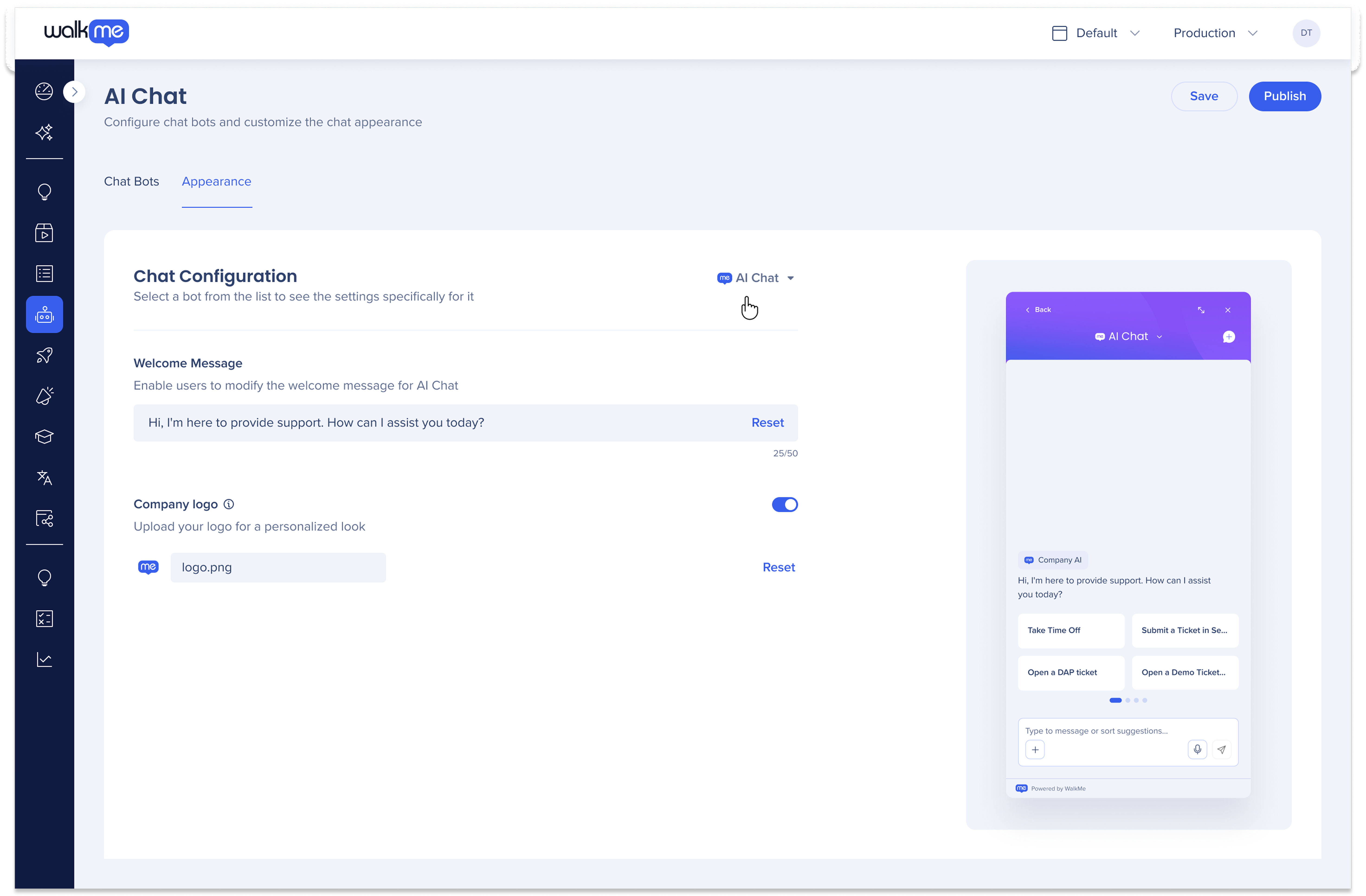Click the 25/50 character counter
Viewport: 1366px width, 896px height.
785,453
